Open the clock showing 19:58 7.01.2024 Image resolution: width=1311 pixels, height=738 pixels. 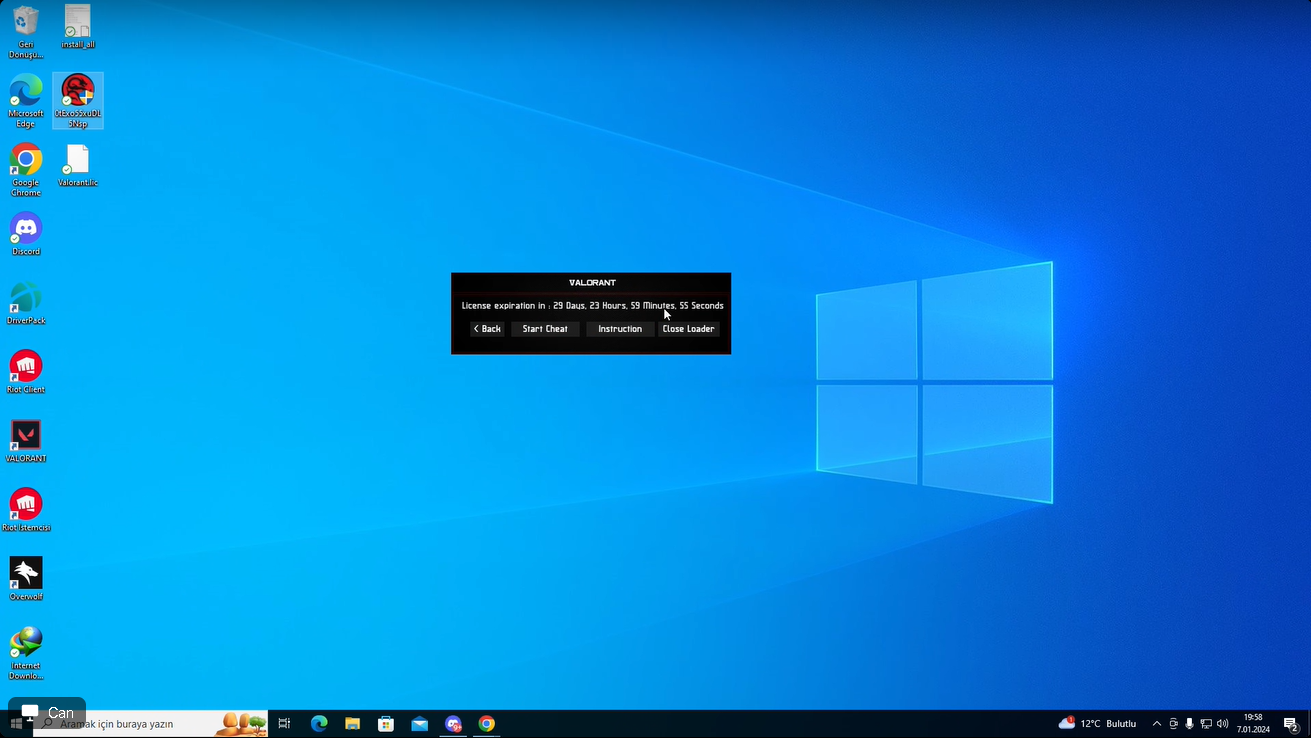[1253, 723]
